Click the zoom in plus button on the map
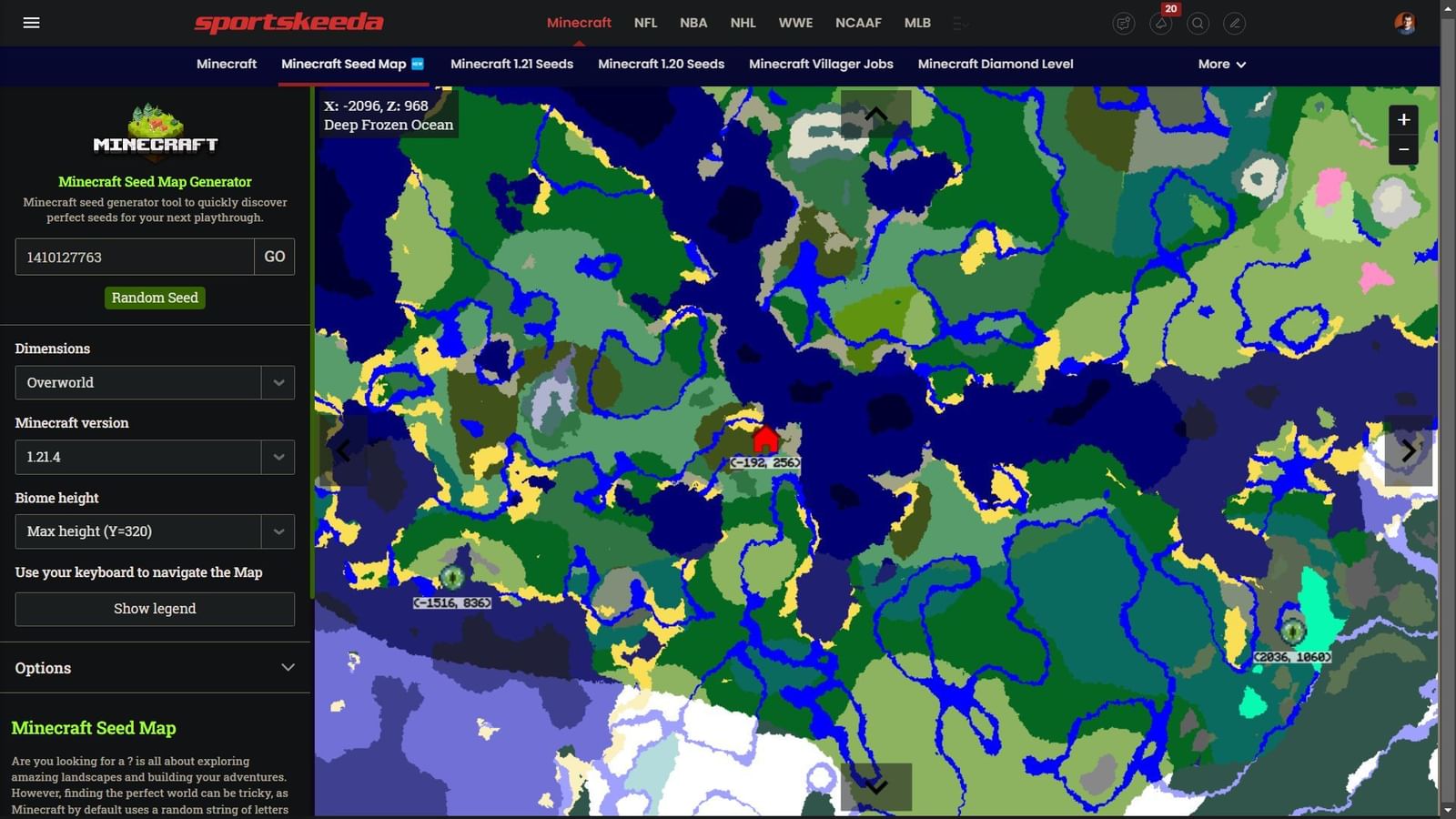 point(1404,119)
